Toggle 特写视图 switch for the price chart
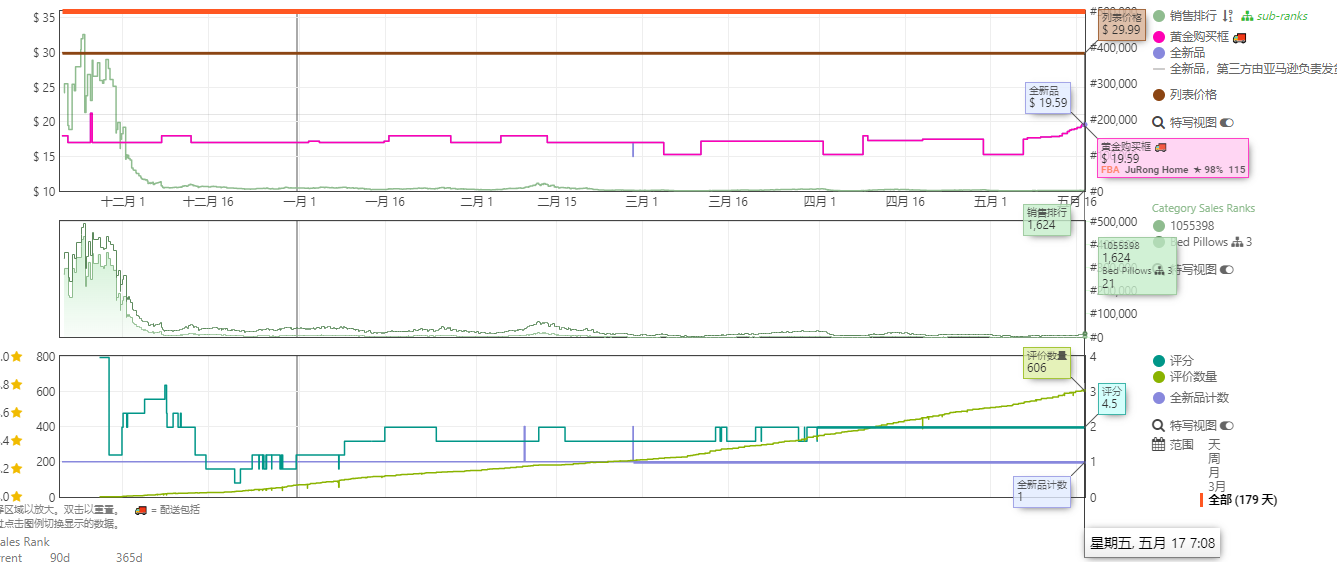 tap(1227, 123)
